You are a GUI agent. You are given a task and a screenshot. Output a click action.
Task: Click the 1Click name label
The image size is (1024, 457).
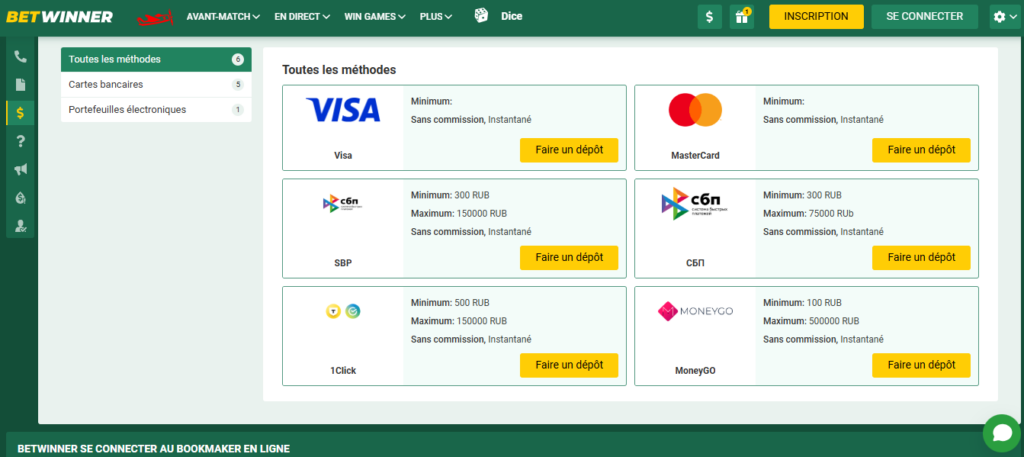coord(343,371)
